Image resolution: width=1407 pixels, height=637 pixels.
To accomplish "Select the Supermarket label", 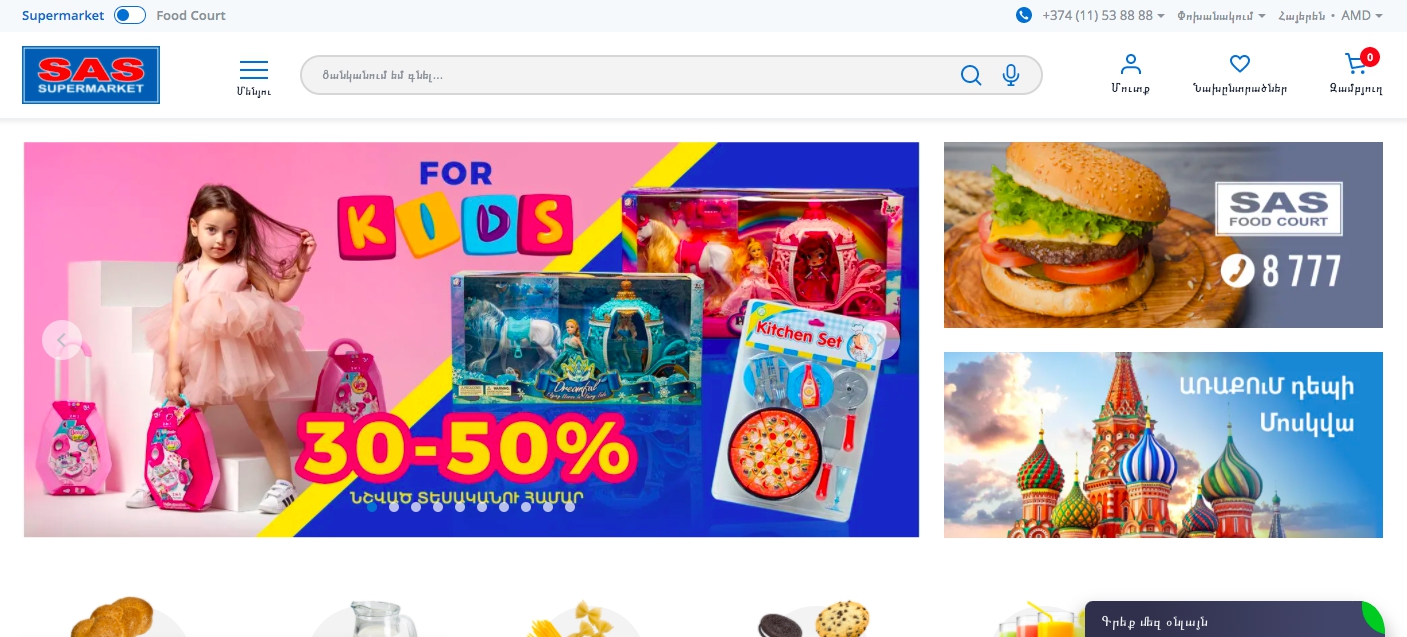I will click(x=63, y=15).
